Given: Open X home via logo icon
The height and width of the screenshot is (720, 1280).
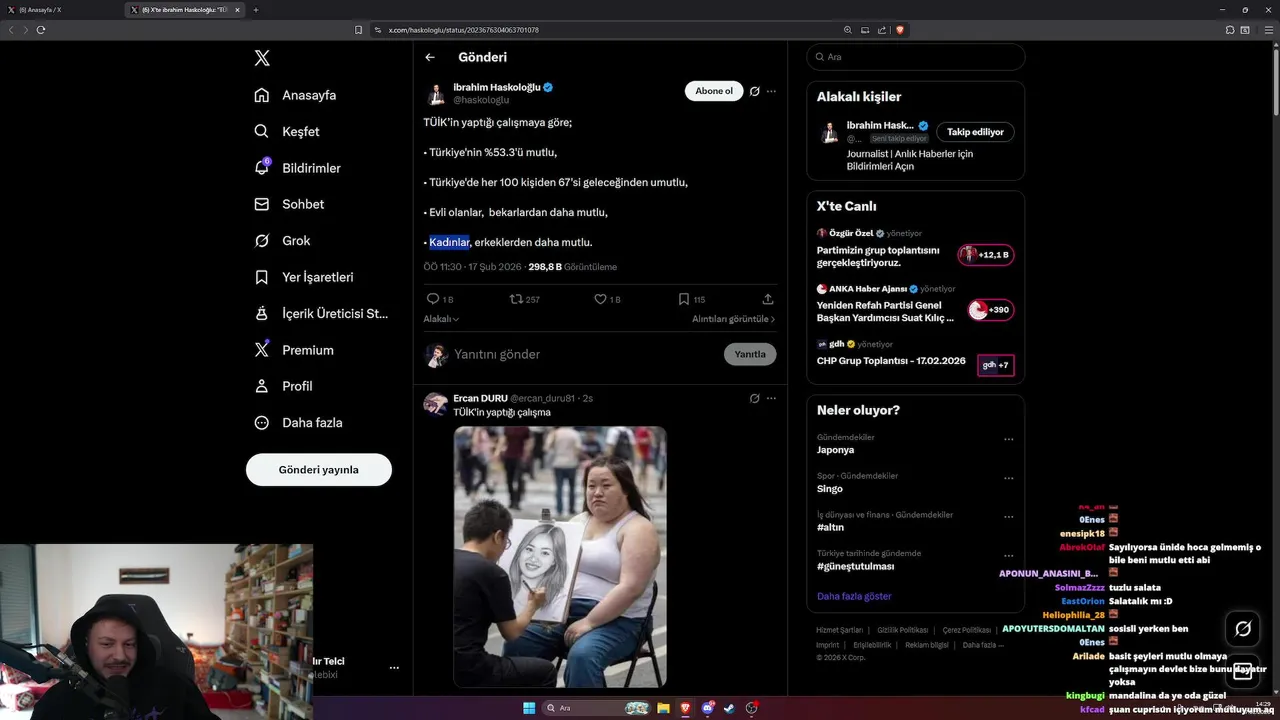Looking at the screenshot, I should coord(262,58).
